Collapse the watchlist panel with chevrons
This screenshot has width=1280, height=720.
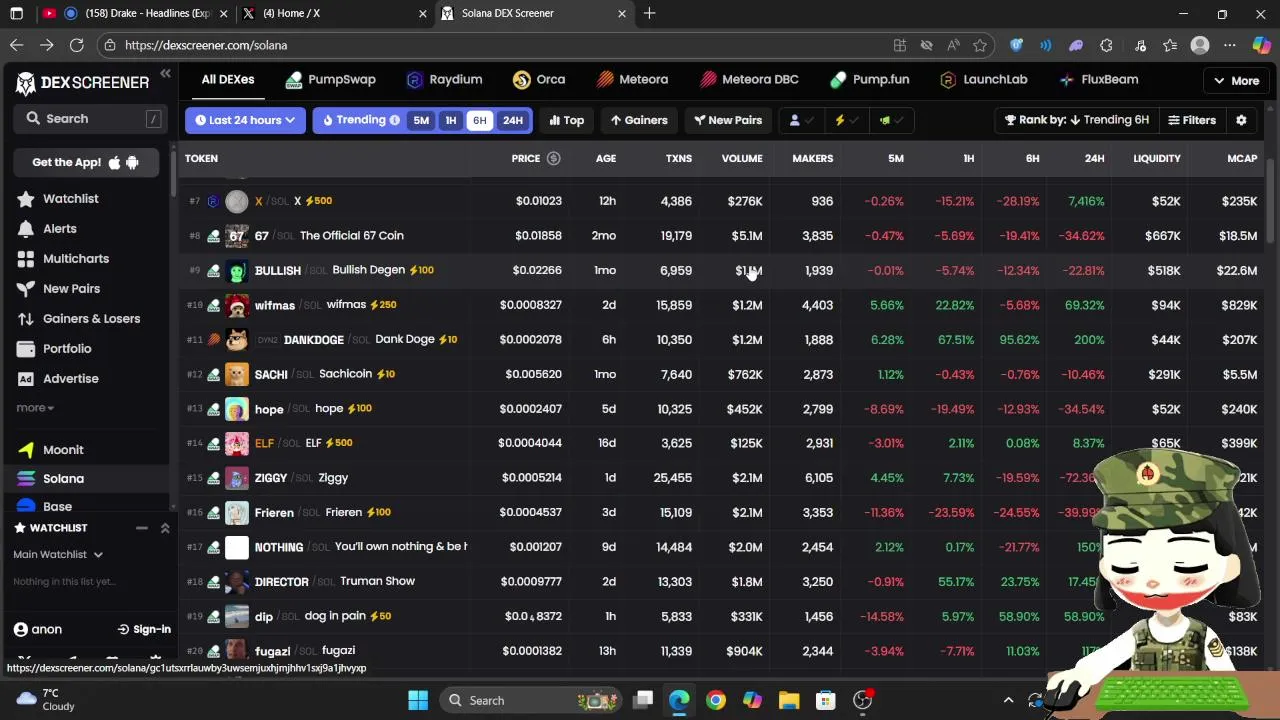165,528
